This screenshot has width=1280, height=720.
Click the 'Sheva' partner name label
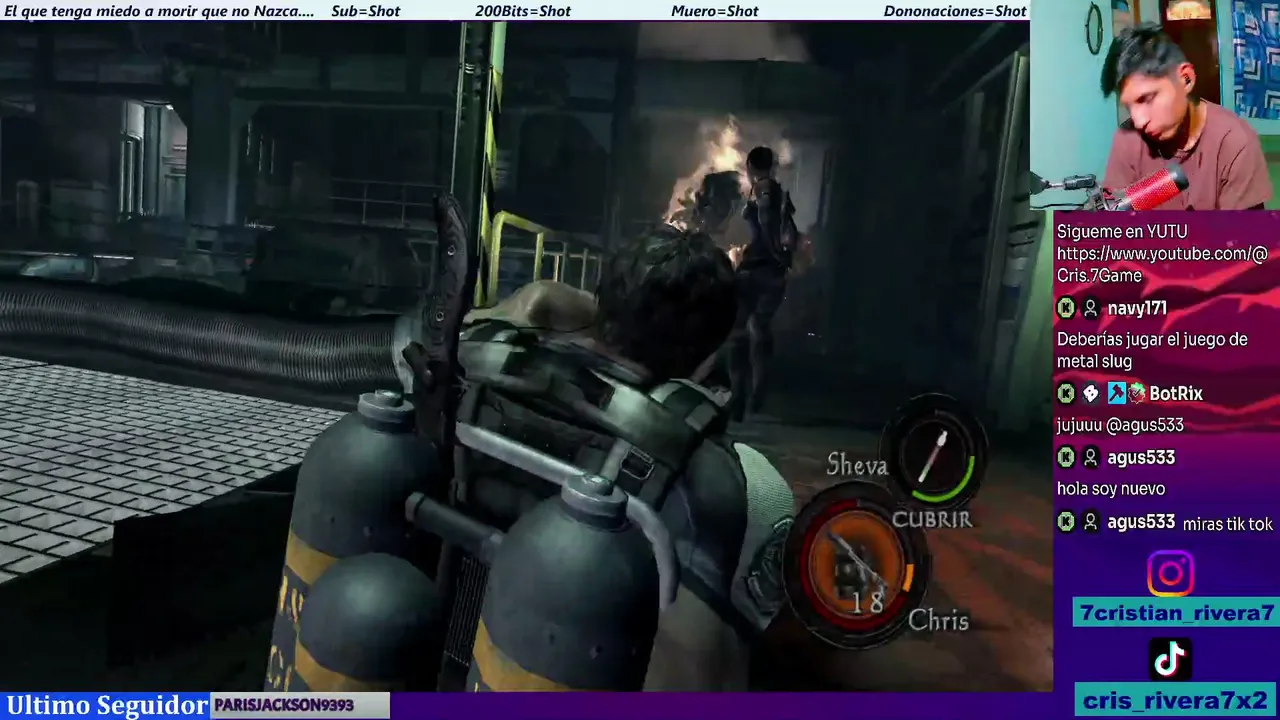coord(857,465)
